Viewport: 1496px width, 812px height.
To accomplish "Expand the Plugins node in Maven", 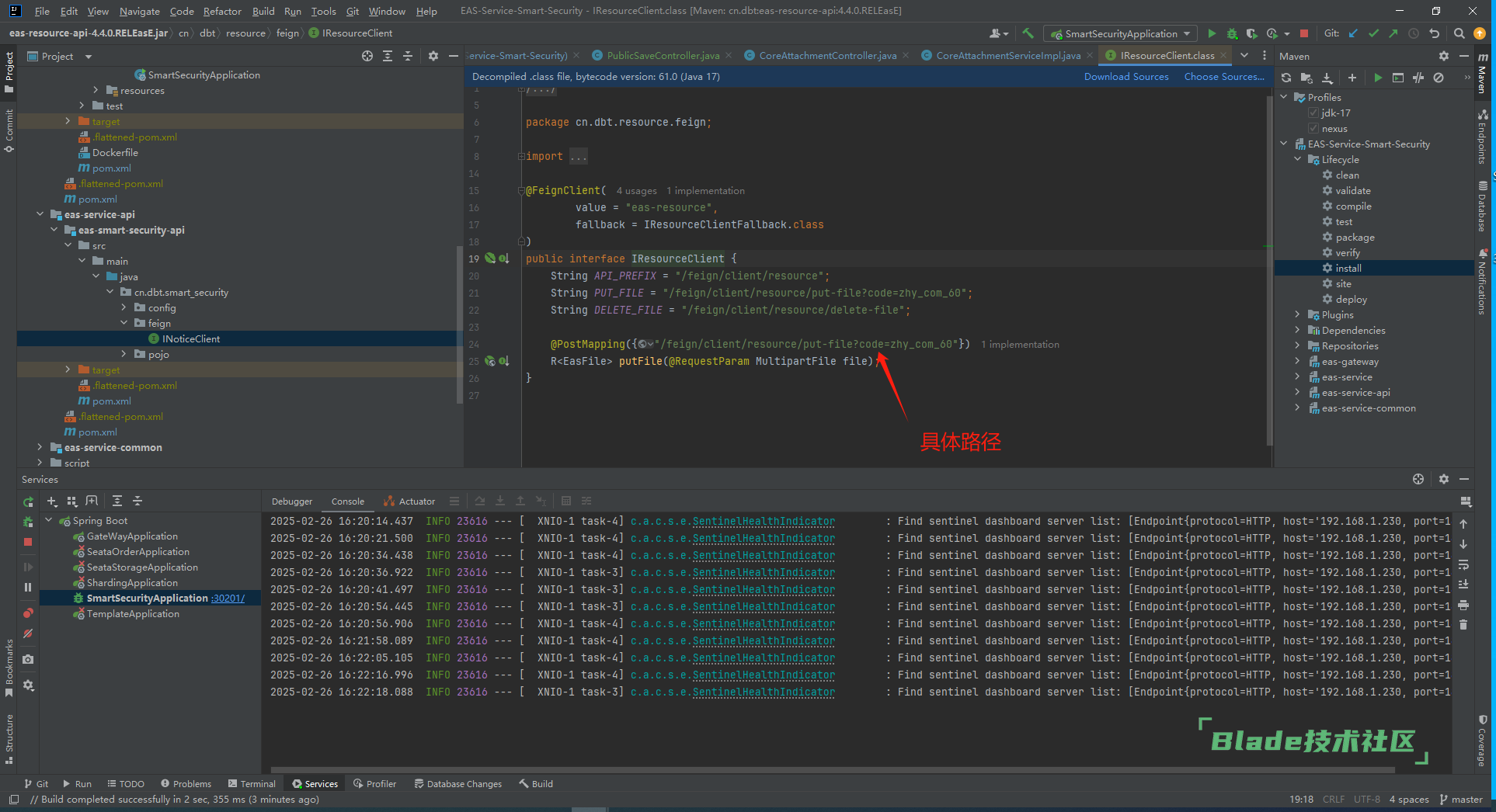I will (x=1298, y=314).
